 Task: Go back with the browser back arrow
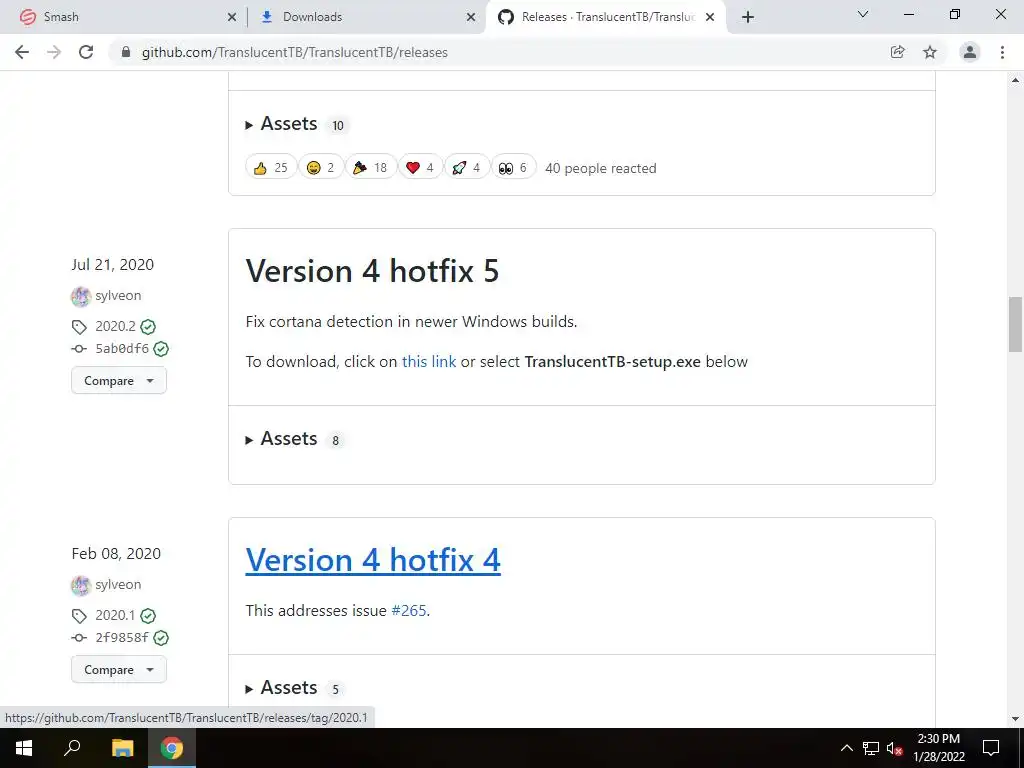22,52
